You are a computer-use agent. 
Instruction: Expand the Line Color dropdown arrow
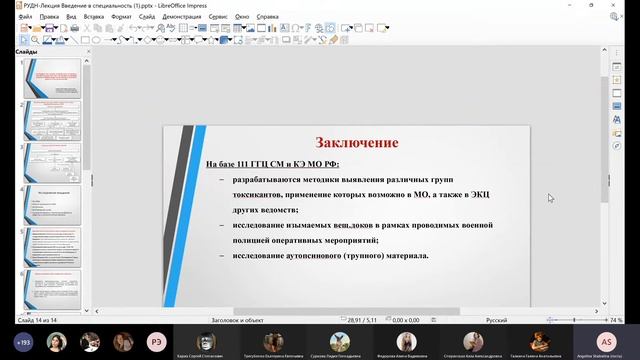(x=54, y=40)
